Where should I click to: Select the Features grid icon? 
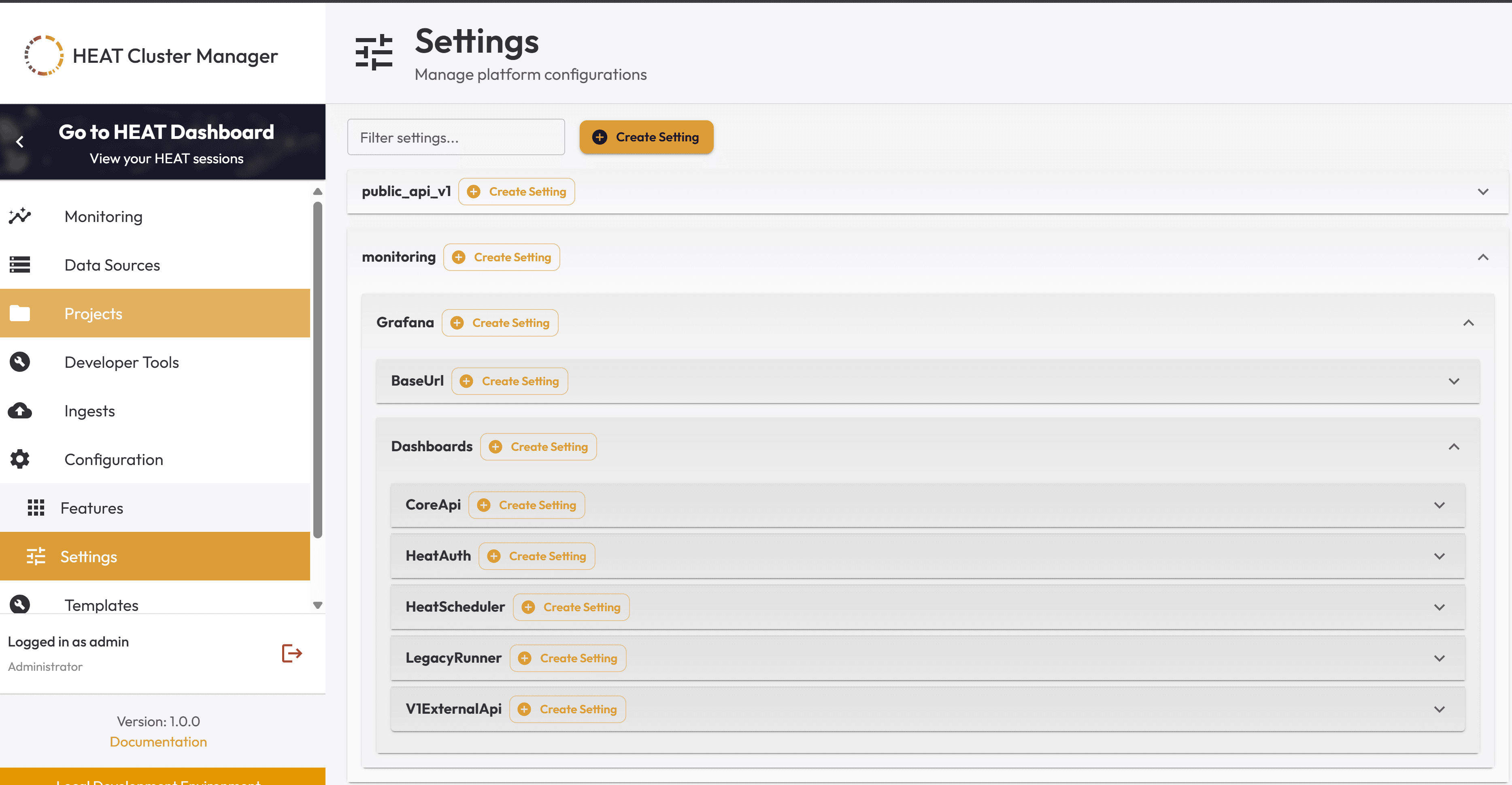click(36, 507)
